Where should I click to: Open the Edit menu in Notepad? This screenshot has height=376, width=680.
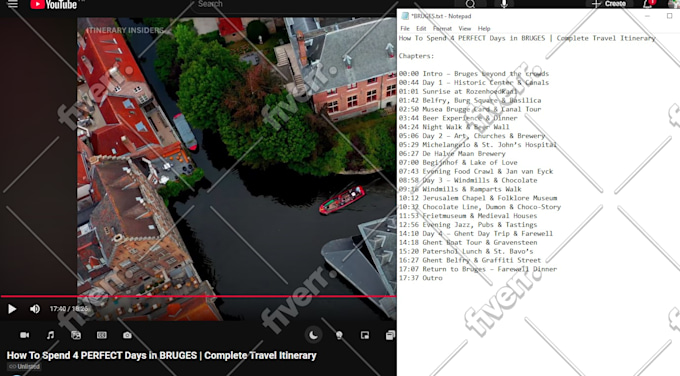point(421,29)
